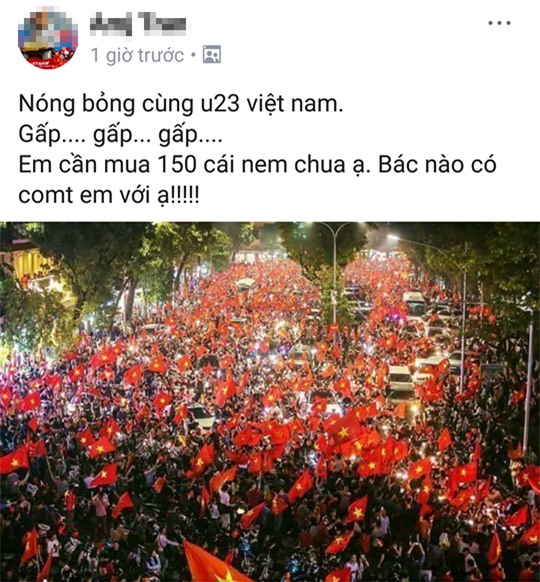Click the white car in the crowd photo
This screenshot has height=582, width=540.
201,418
